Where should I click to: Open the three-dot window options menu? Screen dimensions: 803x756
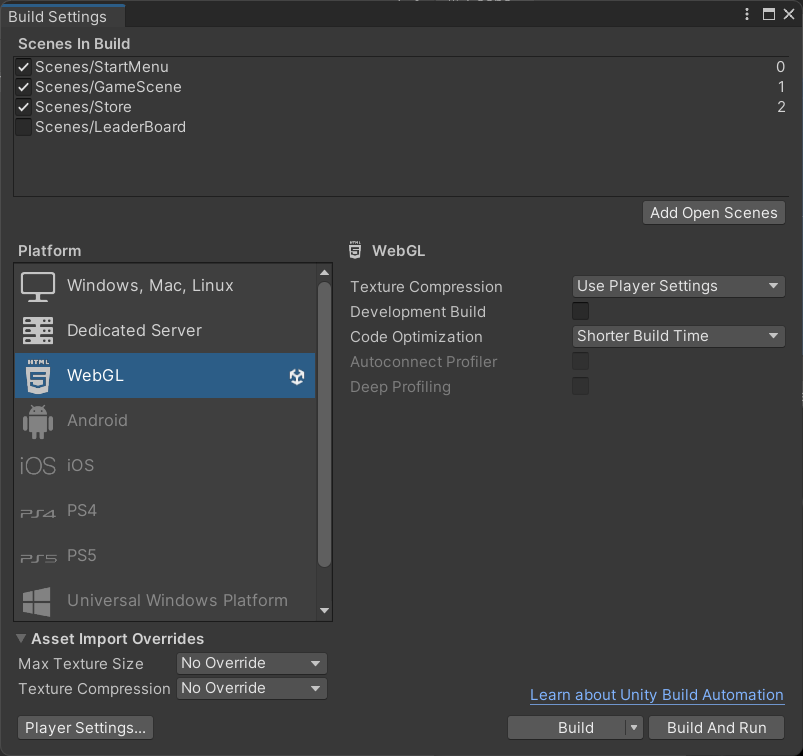[x=747, y=14]
